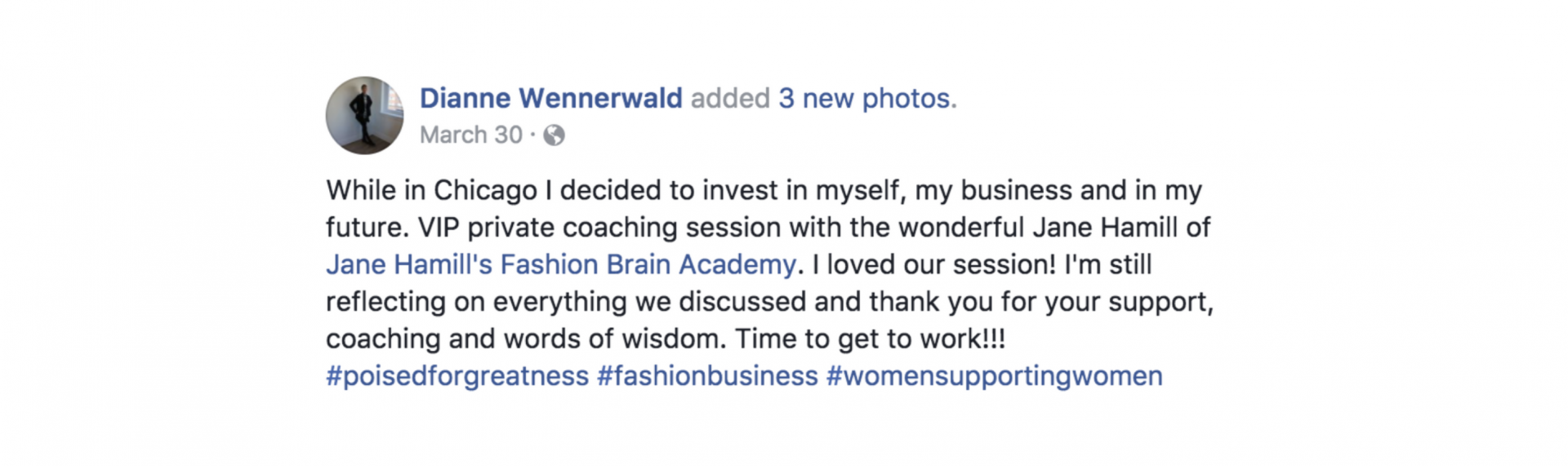The width and height of the screenshot is (1568, 466).
Task: Click the word "added" in post header
Action: [730, 99]
